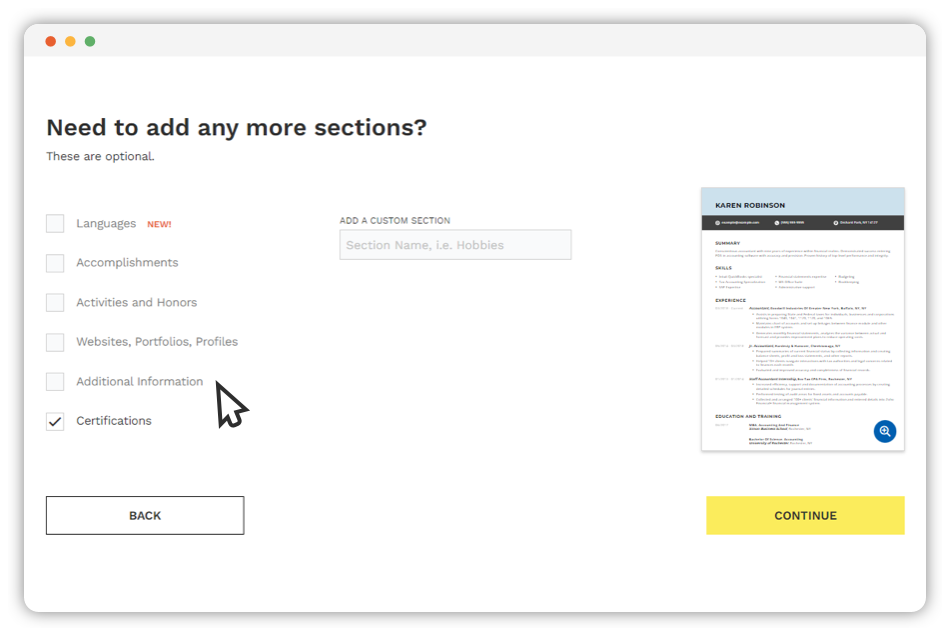Click the BACK button

144,515
